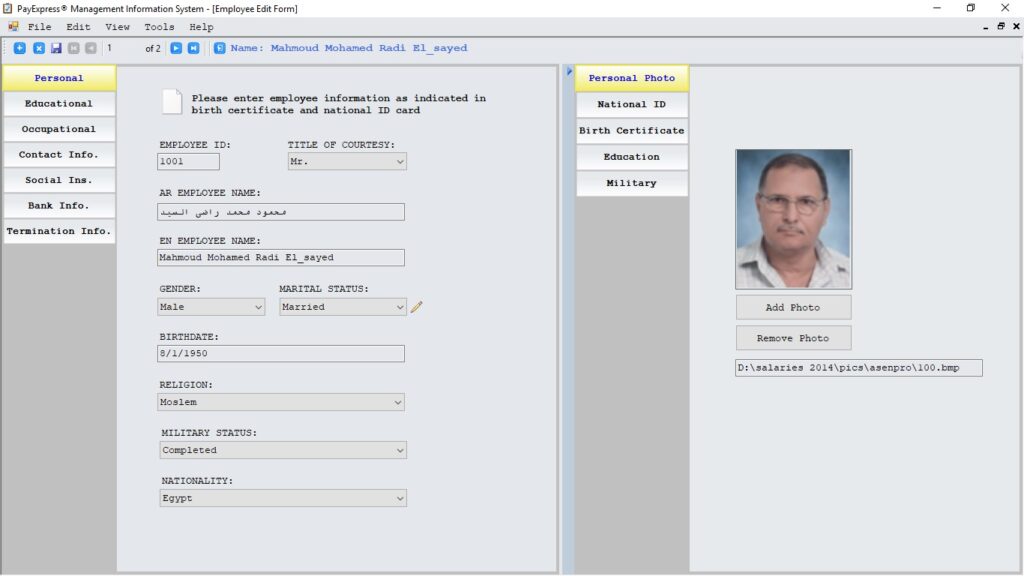Image resolution: width=1024 pixels, height=576 pixels.
Task: Select the National ID tab
Action: 632,104
